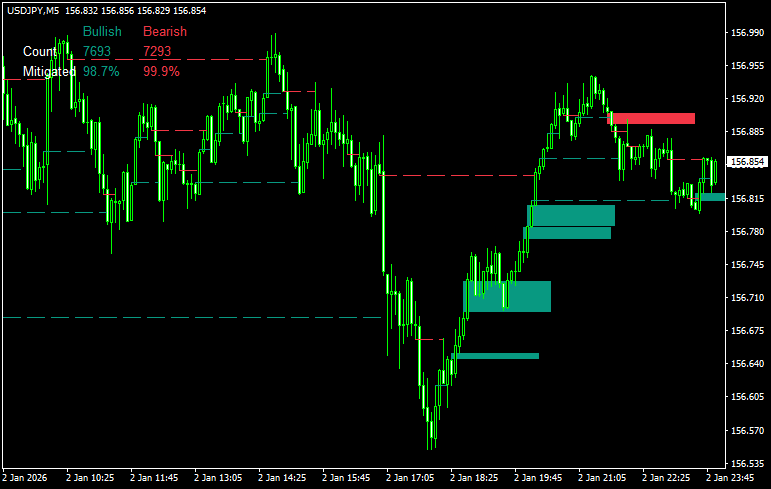Click the 2 Jan 13:05 time label
771x489 pixels.
219,477
